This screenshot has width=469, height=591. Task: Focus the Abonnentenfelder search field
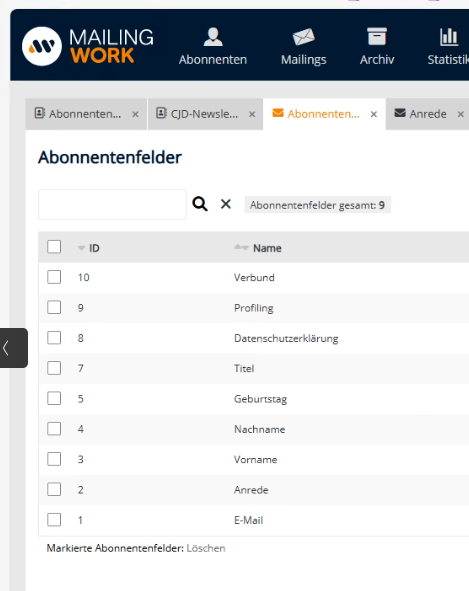click(x=112, y=204)
